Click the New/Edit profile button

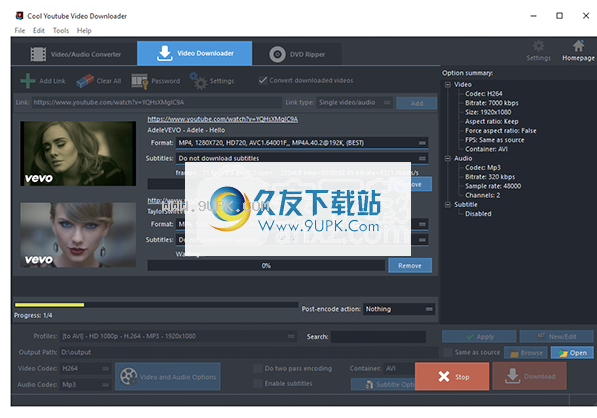[x=557, y=337]
